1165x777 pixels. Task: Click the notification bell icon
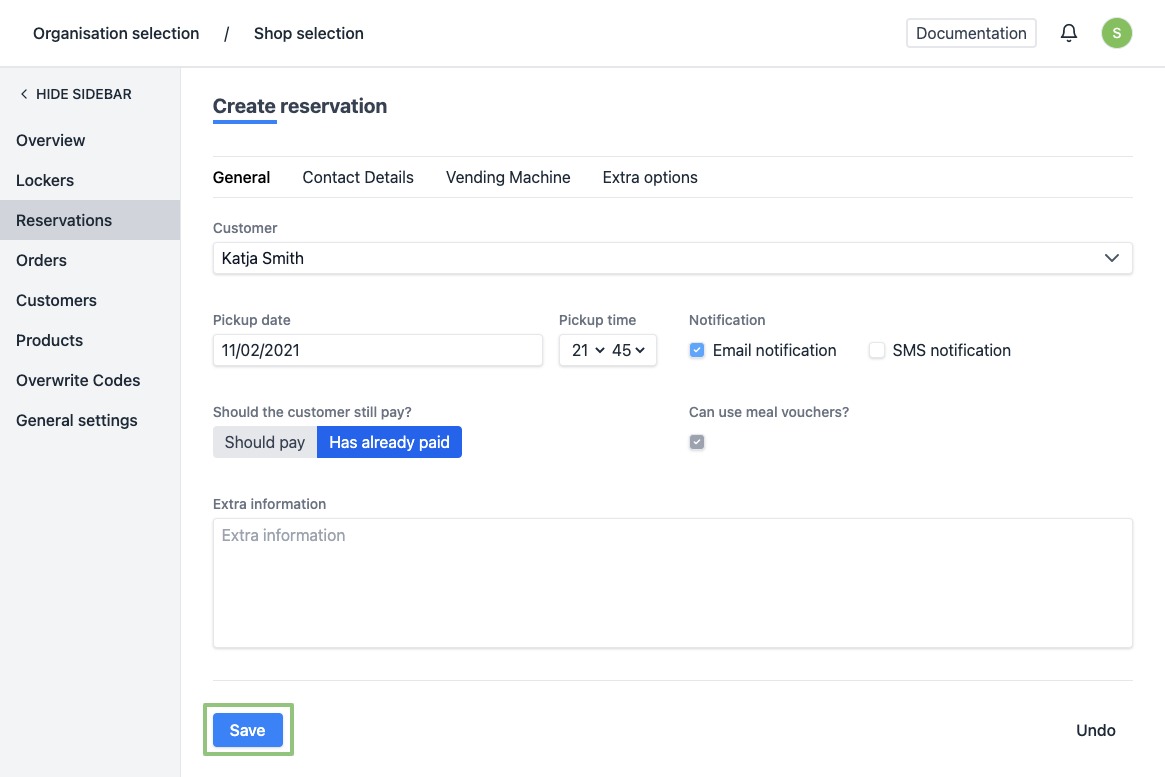[1069, 33]
